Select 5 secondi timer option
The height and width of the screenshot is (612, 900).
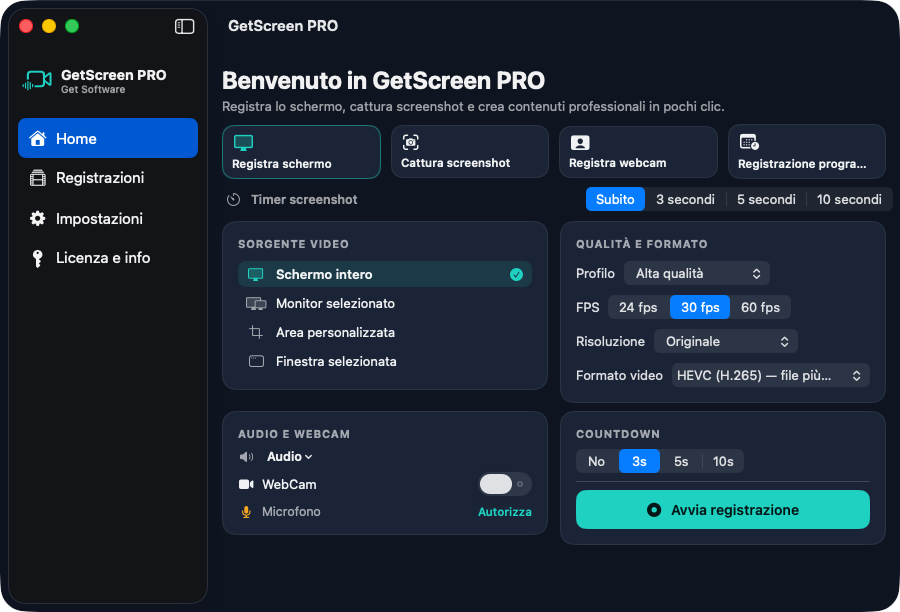coord(766,199)
